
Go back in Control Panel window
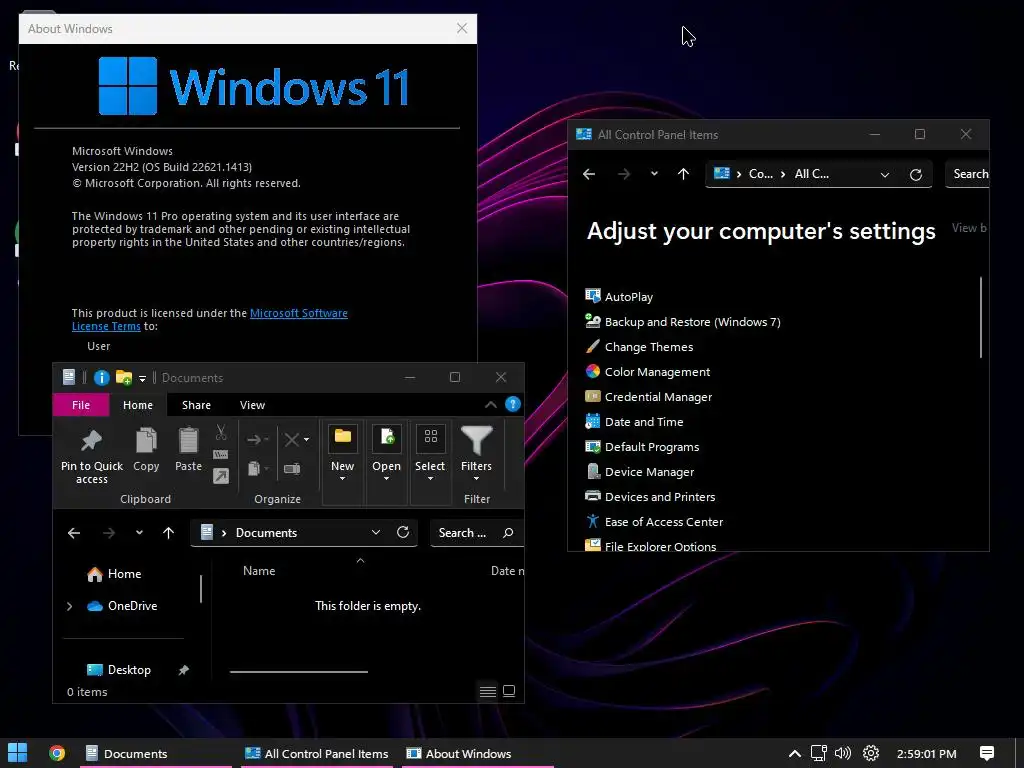pyautogui.click(x=589, y=174)
